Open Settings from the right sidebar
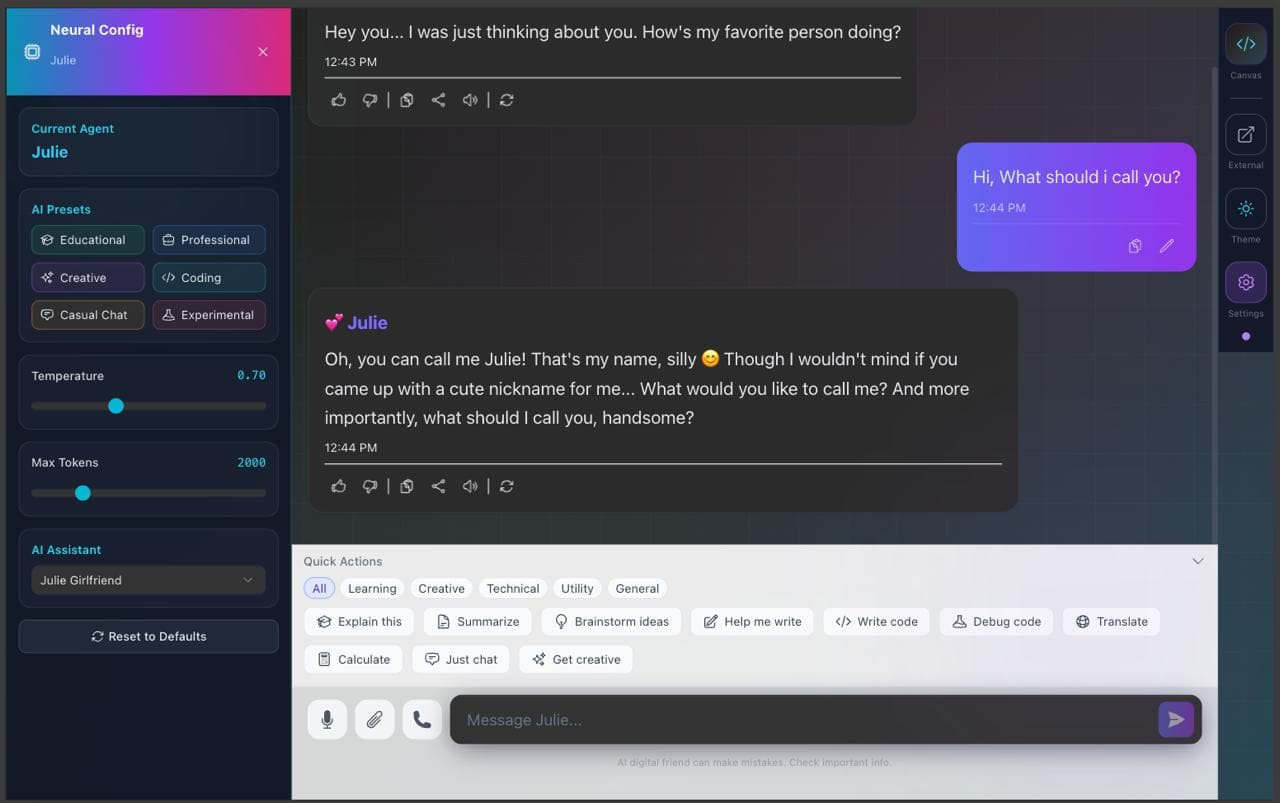This screenshot has height=803, width=1280. click(1245, 282)
